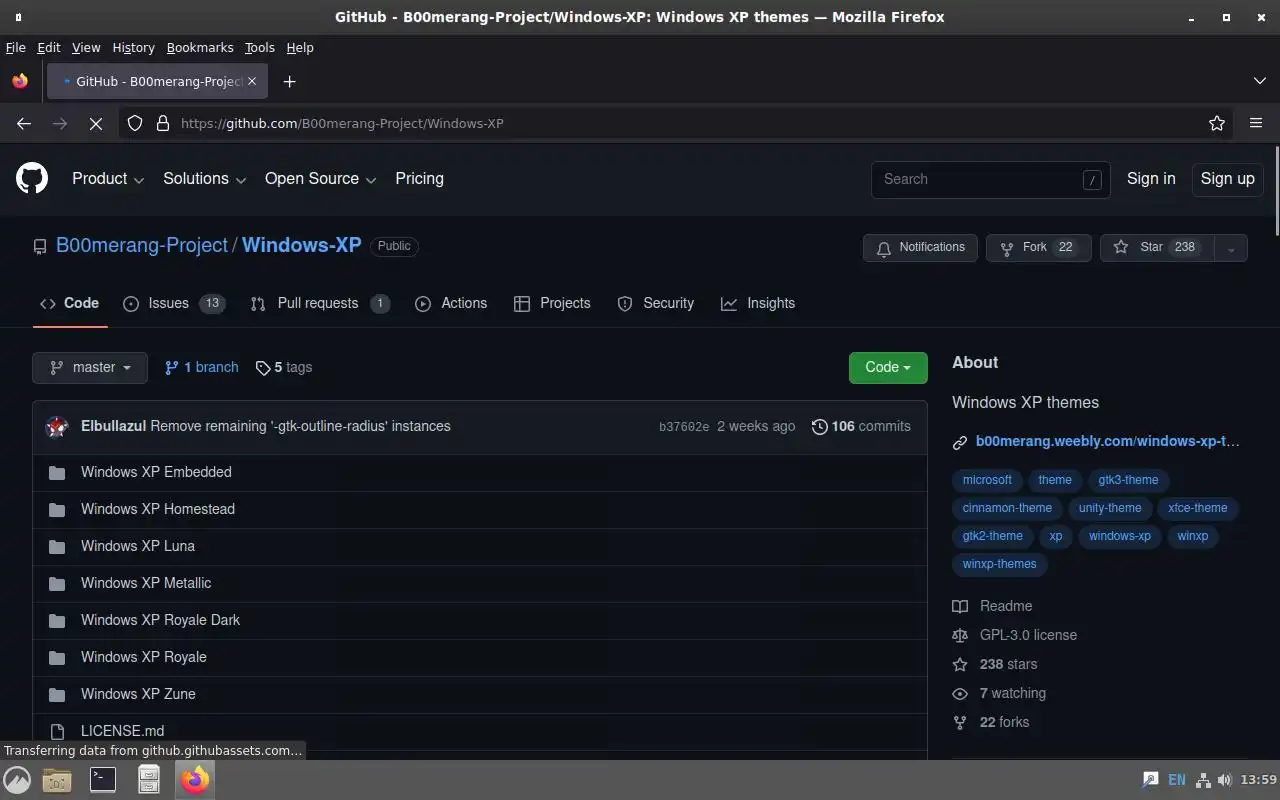Screen dimensions: 1280x800
Task: Close the GitHub browser tab
Action: pyautogui.click(x=252, y=81)
